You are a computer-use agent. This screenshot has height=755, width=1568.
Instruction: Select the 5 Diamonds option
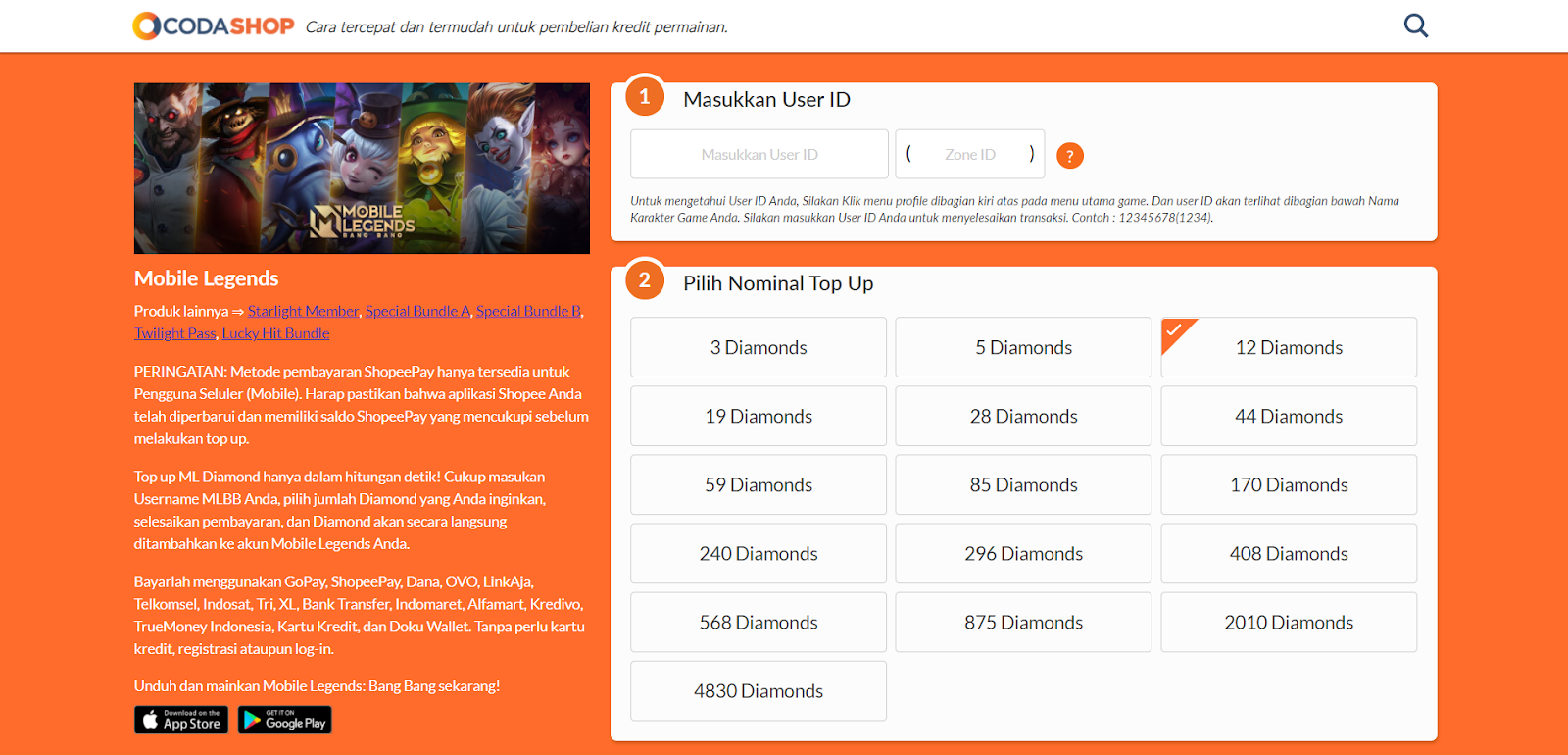(1023, 347)
